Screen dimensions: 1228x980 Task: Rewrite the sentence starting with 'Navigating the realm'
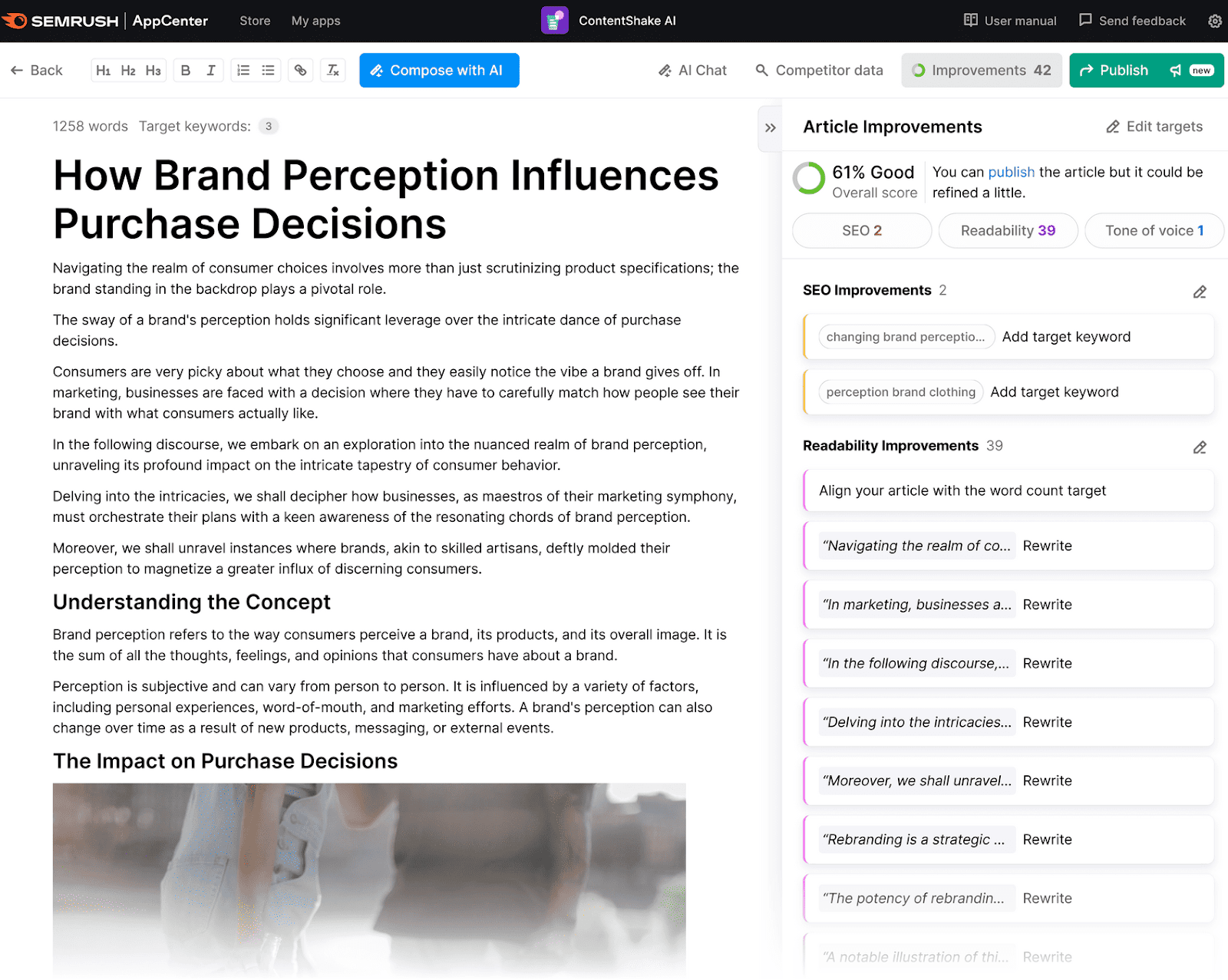pos(1047,546)
